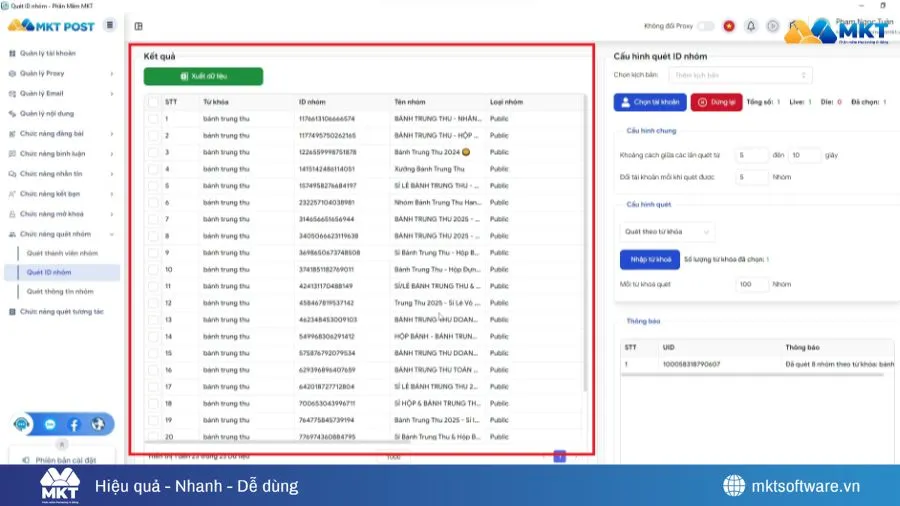The image size is (900, 506).
Task: Expand the Quản lý Proxy chevron
Action: pyautogui.click(x=112, y=73)
